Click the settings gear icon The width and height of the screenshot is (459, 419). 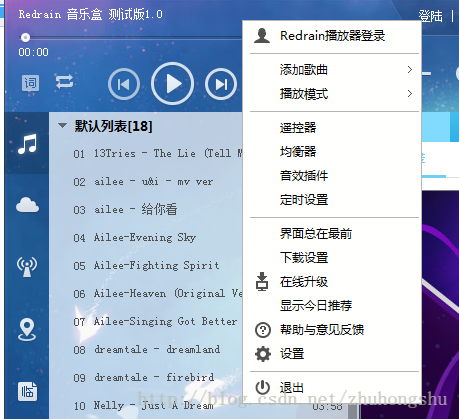click(263, 354)
